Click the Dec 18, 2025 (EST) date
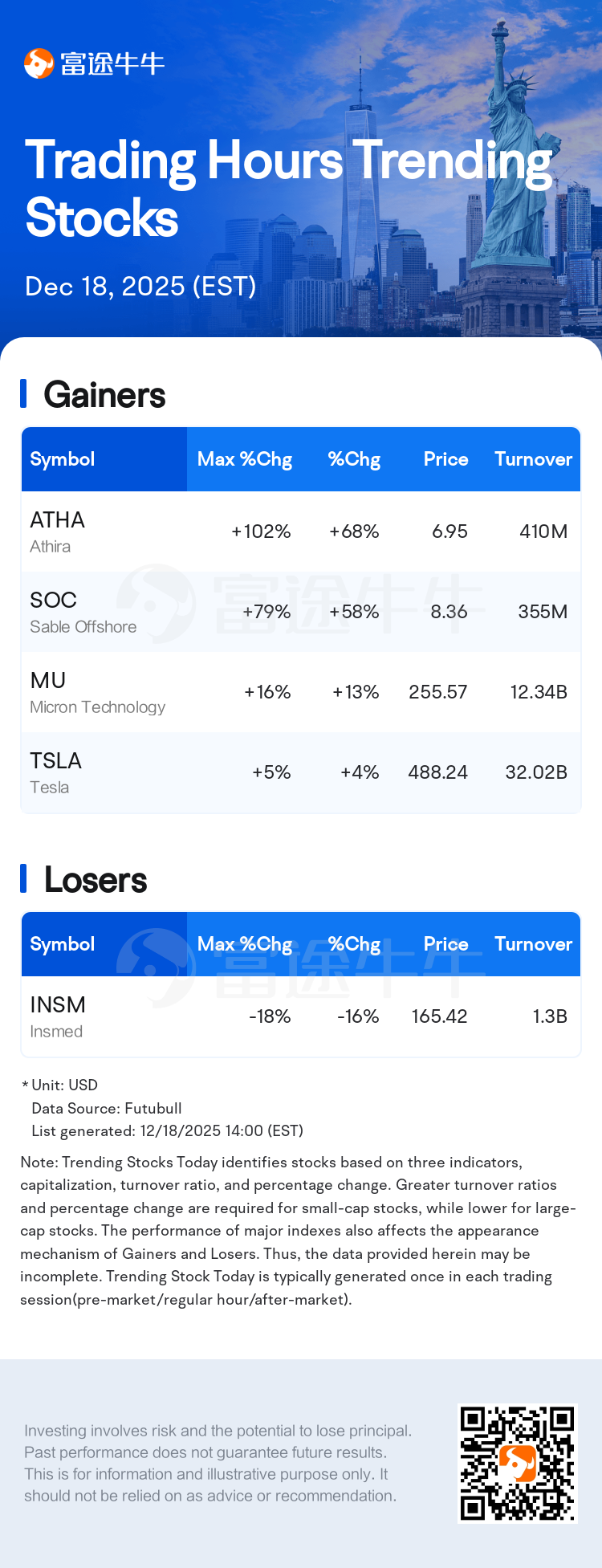Screen dimensions: 602x1568 [140, 287]
